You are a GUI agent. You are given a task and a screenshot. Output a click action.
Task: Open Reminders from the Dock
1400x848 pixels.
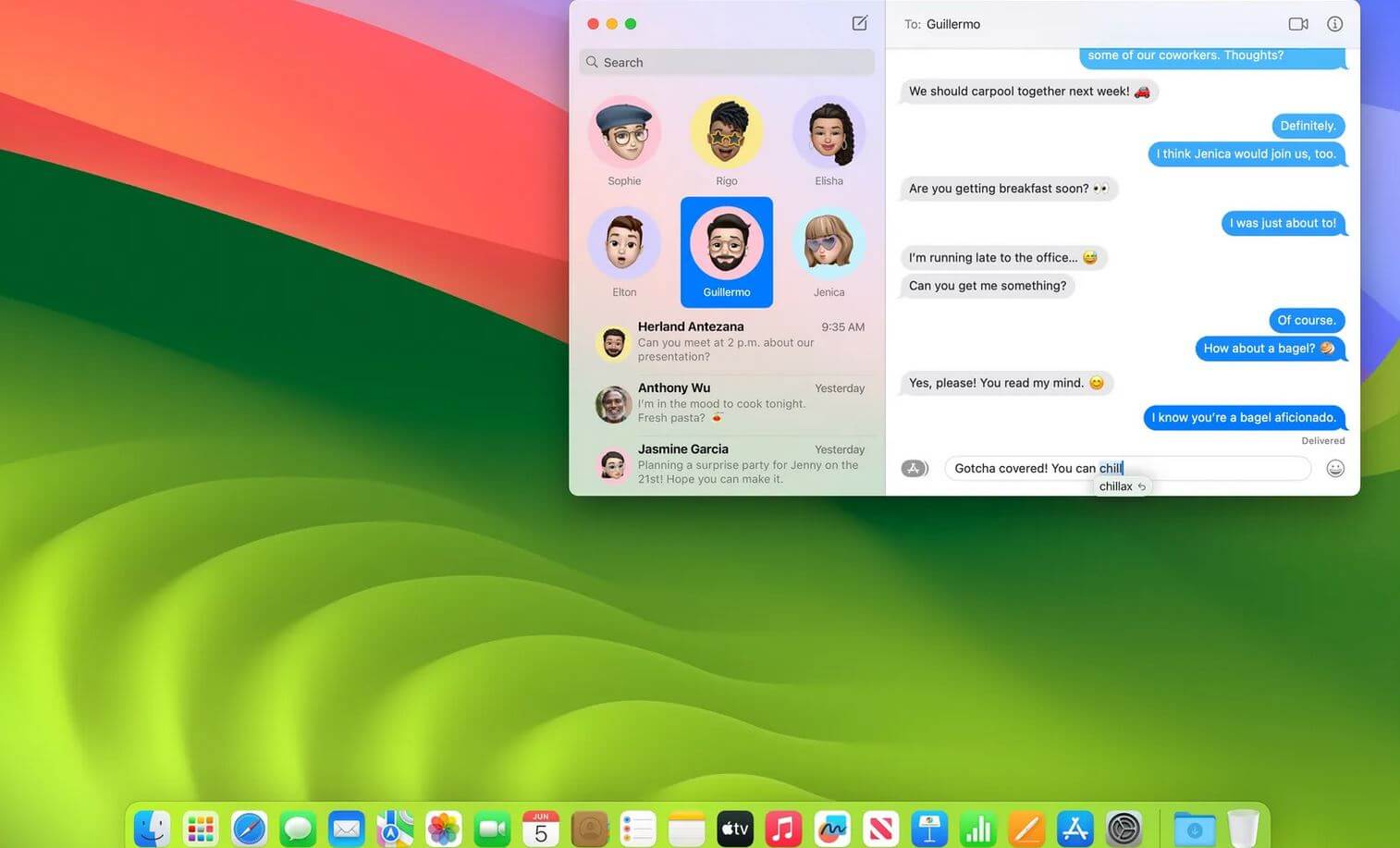tap(638, 829)
